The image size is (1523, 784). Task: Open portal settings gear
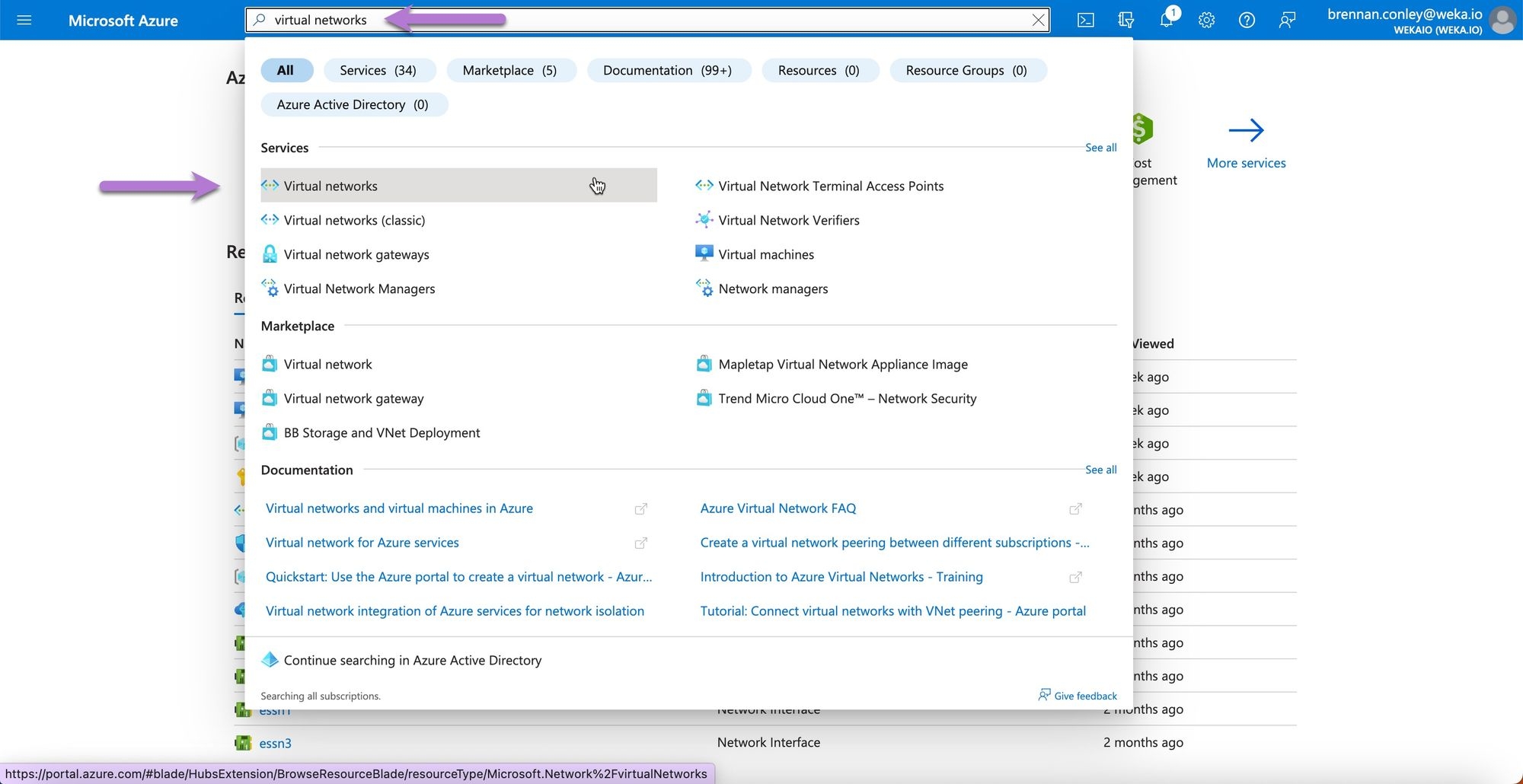coord(1206,20)
